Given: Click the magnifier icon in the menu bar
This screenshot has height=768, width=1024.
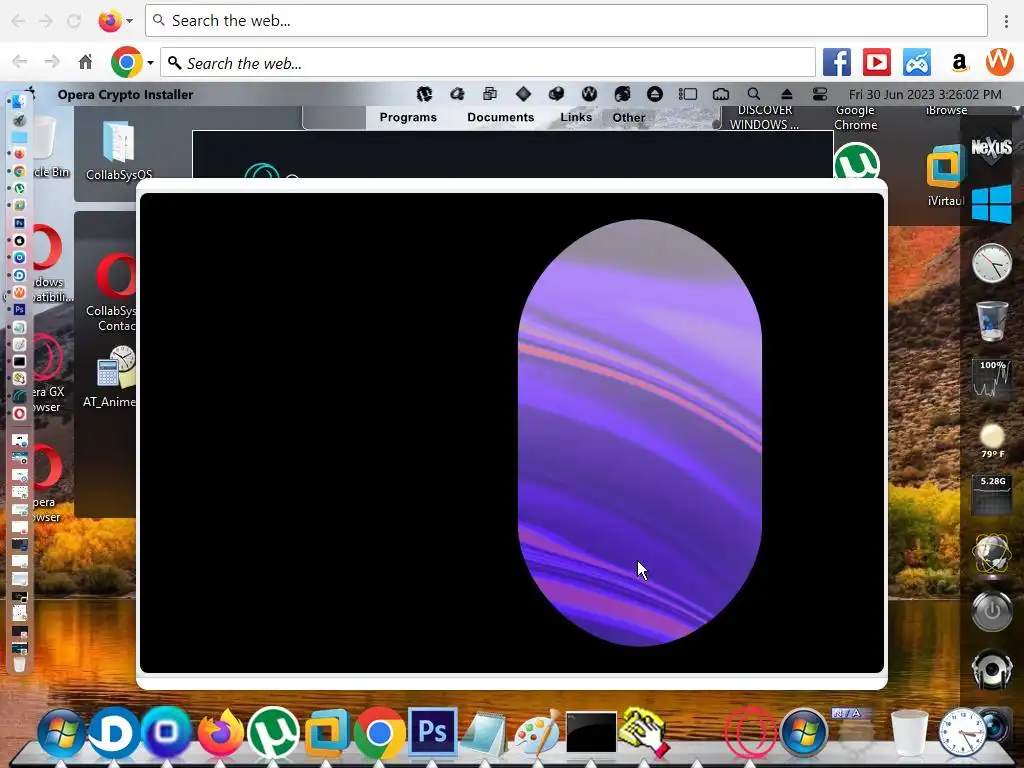Looking at the screenshot, I should click(x=754, y=94).
